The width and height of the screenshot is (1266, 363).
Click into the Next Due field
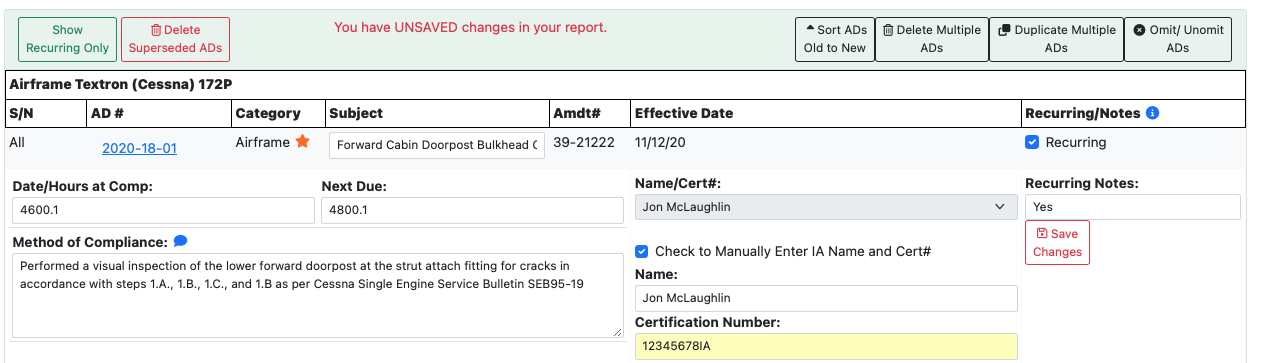472,210
